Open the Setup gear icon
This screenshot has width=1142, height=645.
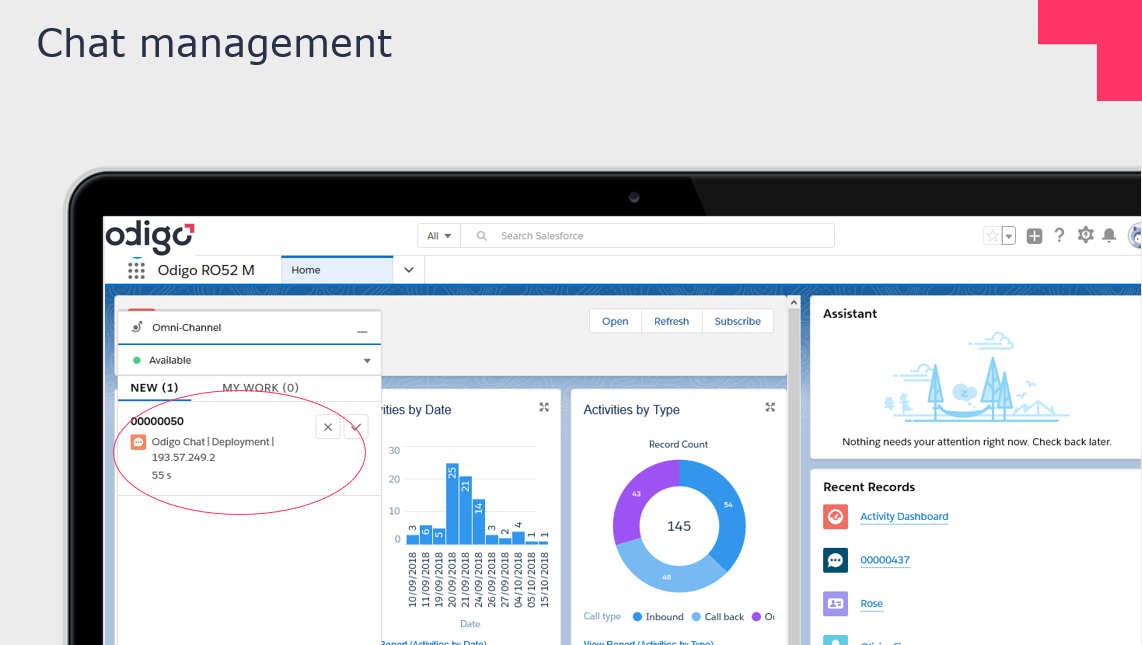pyautogui.click(x=1085, y=235)
